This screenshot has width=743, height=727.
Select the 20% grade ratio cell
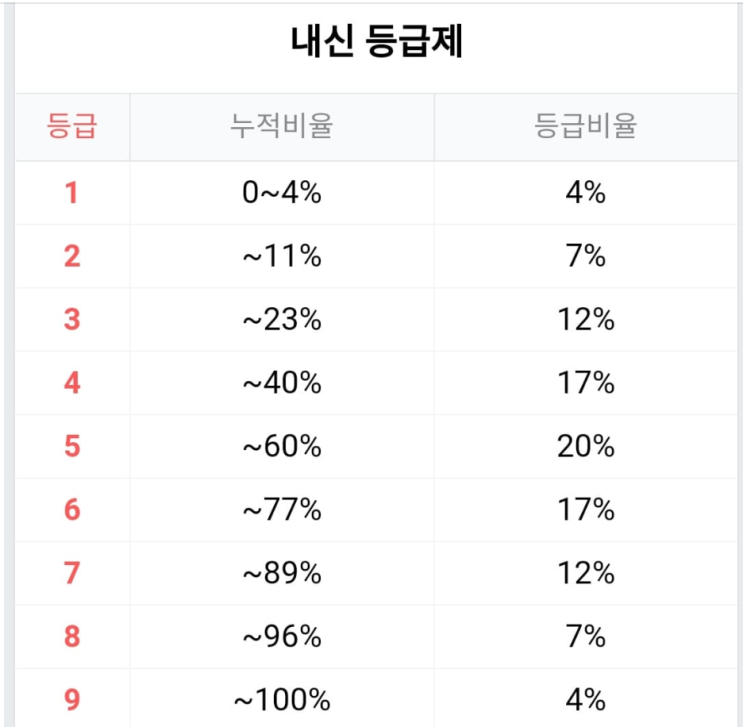(586, 446)
